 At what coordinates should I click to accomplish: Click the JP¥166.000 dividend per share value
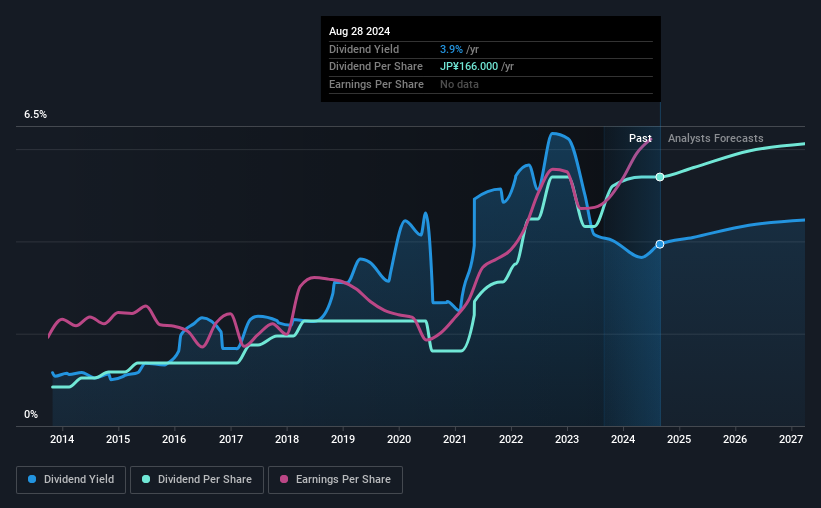pyautogui.click(x=469, y=67)
